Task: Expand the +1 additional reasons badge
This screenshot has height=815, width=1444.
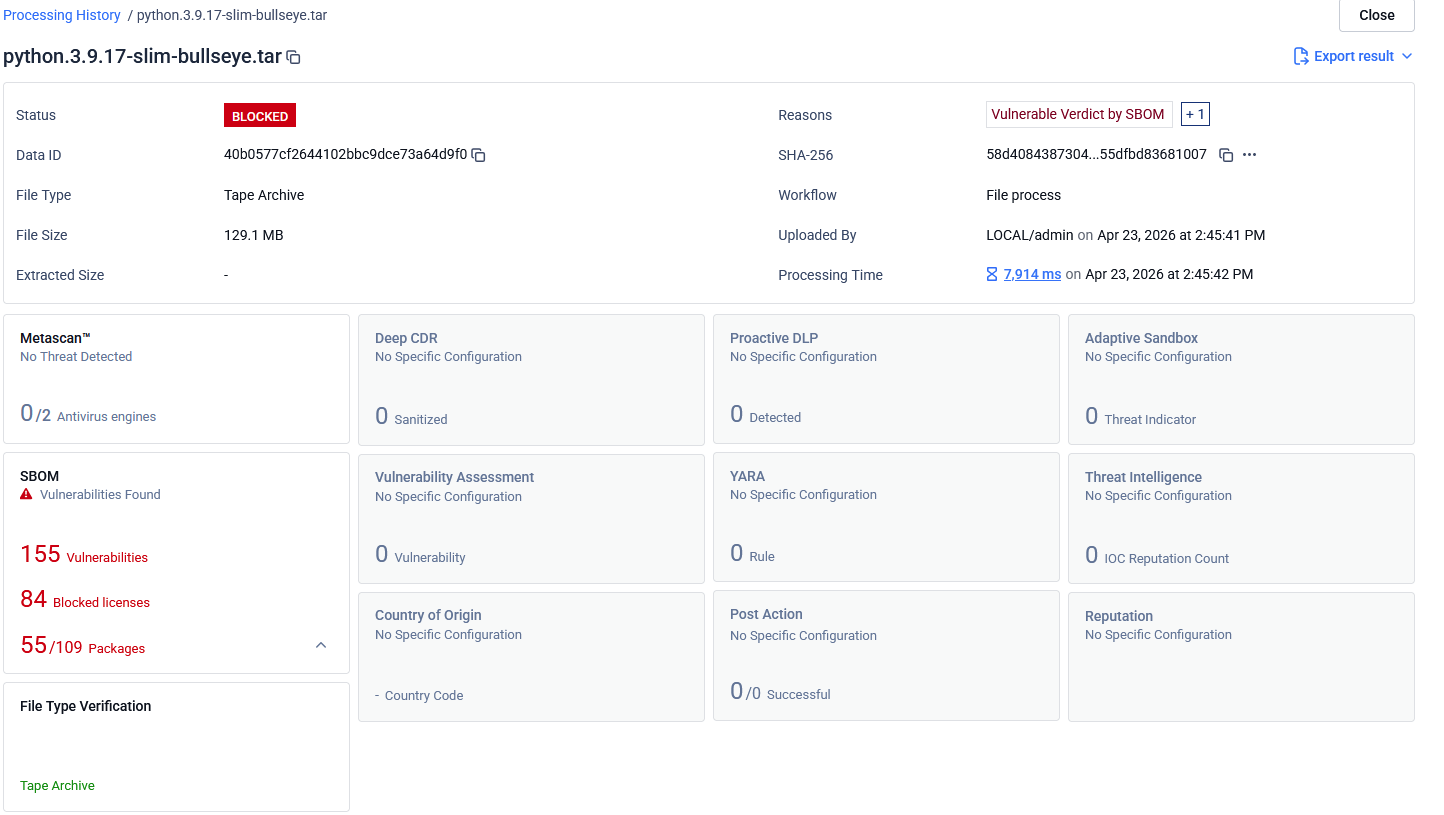Action: coord(1195,114)
